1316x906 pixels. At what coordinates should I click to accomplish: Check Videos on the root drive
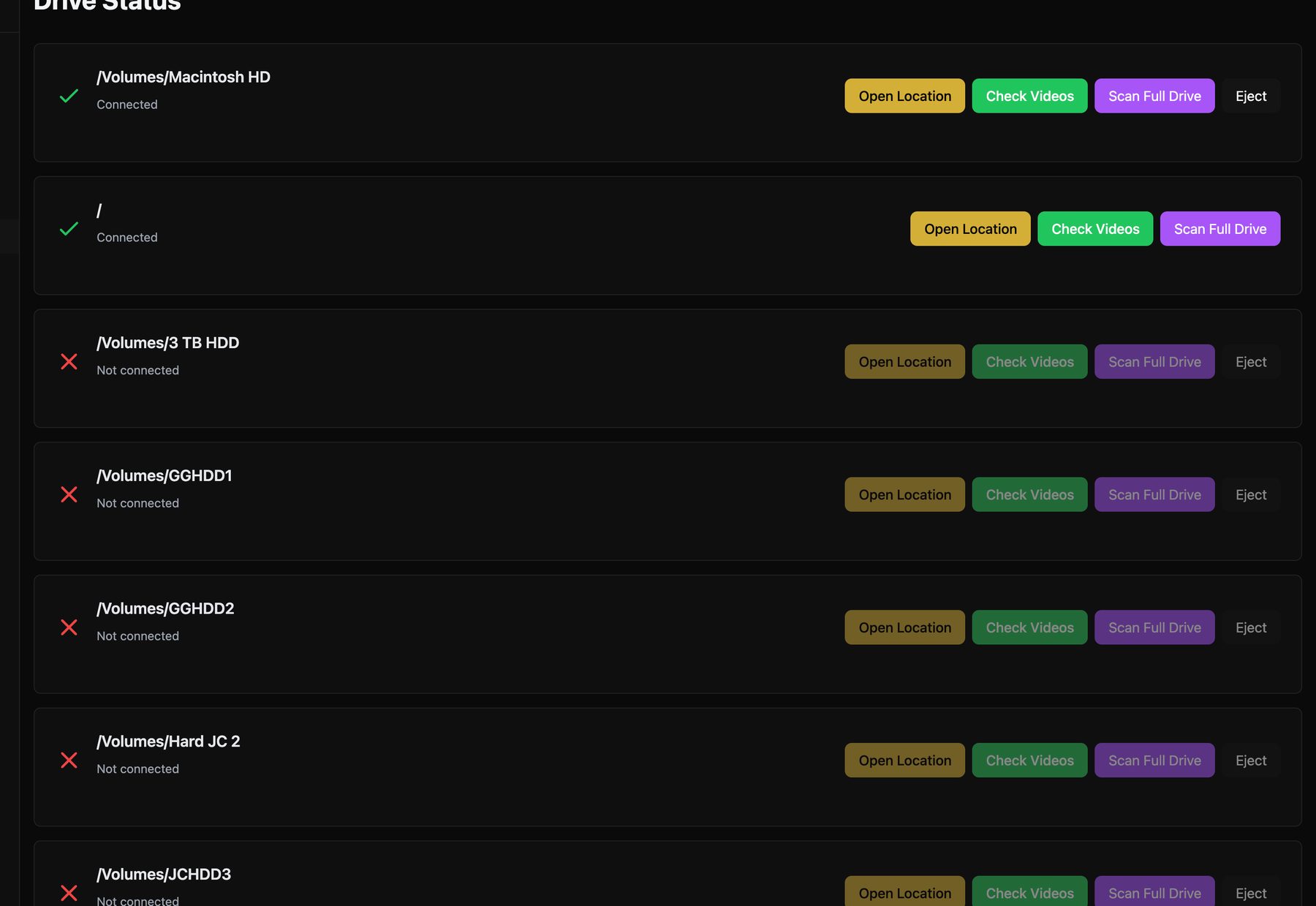pyautogui.click(x=1095, y=229)
